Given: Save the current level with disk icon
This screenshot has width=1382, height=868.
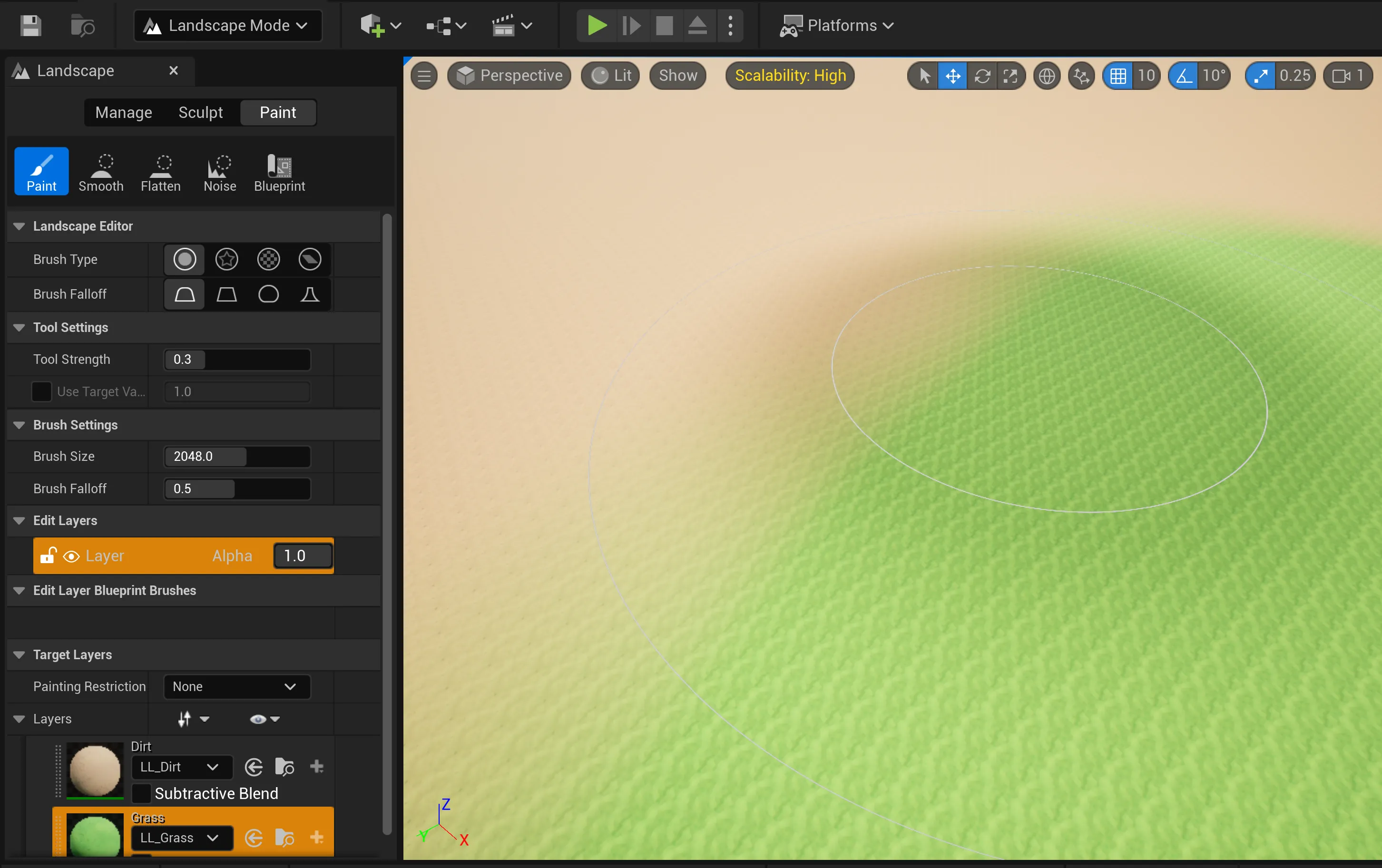Looking at the screenshot, I should 30,26.
